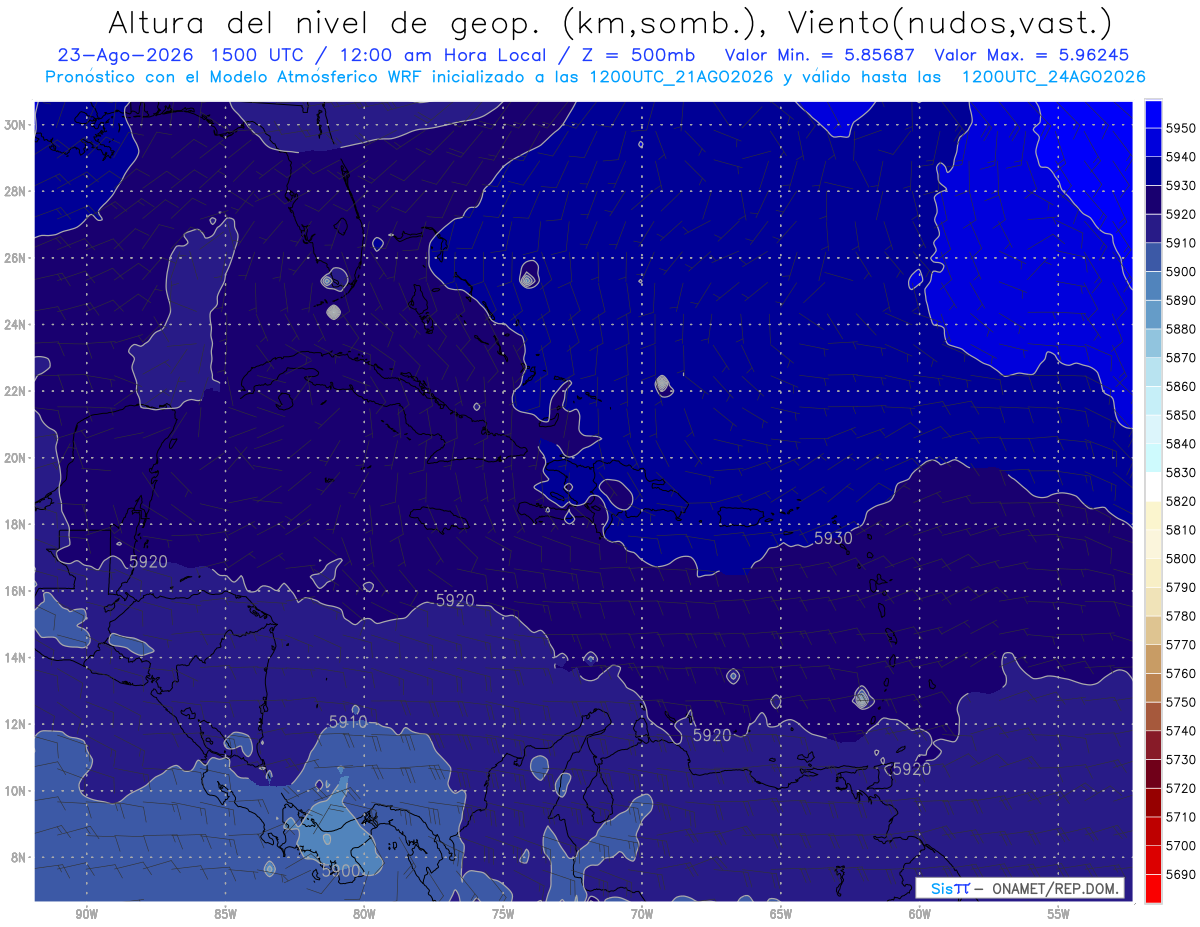Click the 5770 value in the color legend
The image size is (1200, 927).
1181,644
